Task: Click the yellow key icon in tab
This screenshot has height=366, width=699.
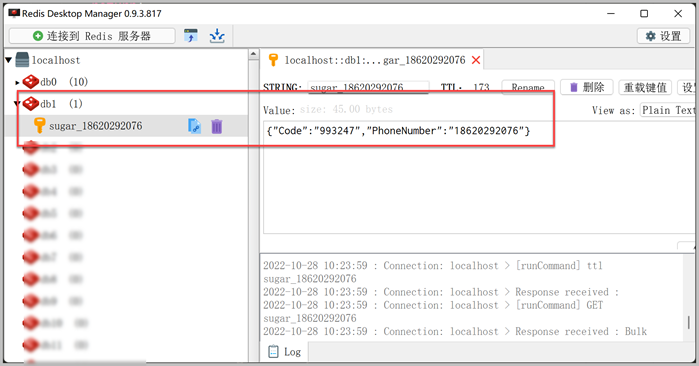Action: coord(273,60)
